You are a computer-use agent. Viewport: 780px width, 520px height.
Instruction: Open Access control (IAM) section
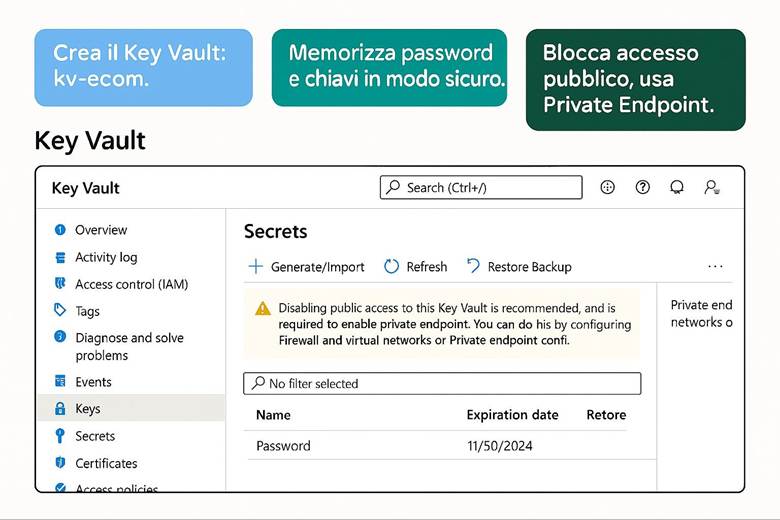[131, 284]
